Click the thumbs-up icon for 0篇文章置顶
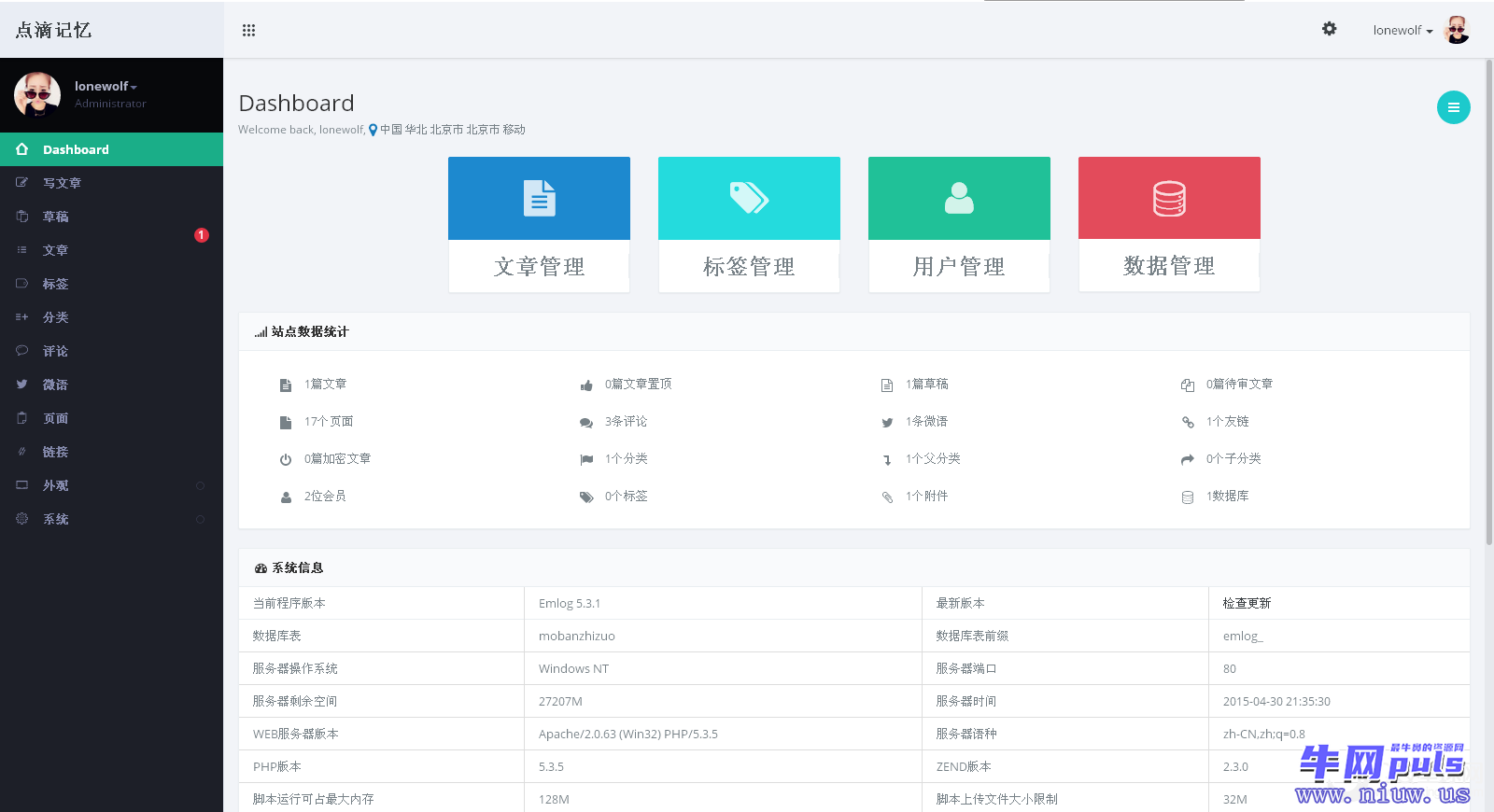This screenshot has width=1494, height=812. [586, 385]
